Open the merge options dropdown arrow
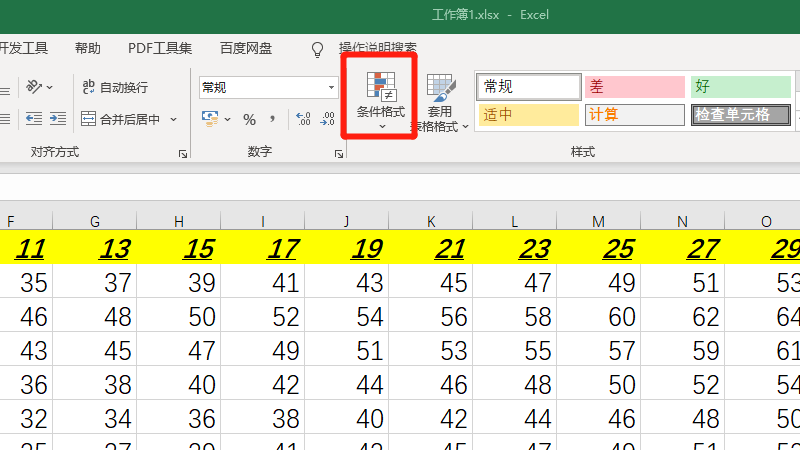This screenshot has width=800, height=450. click(174, 120)
